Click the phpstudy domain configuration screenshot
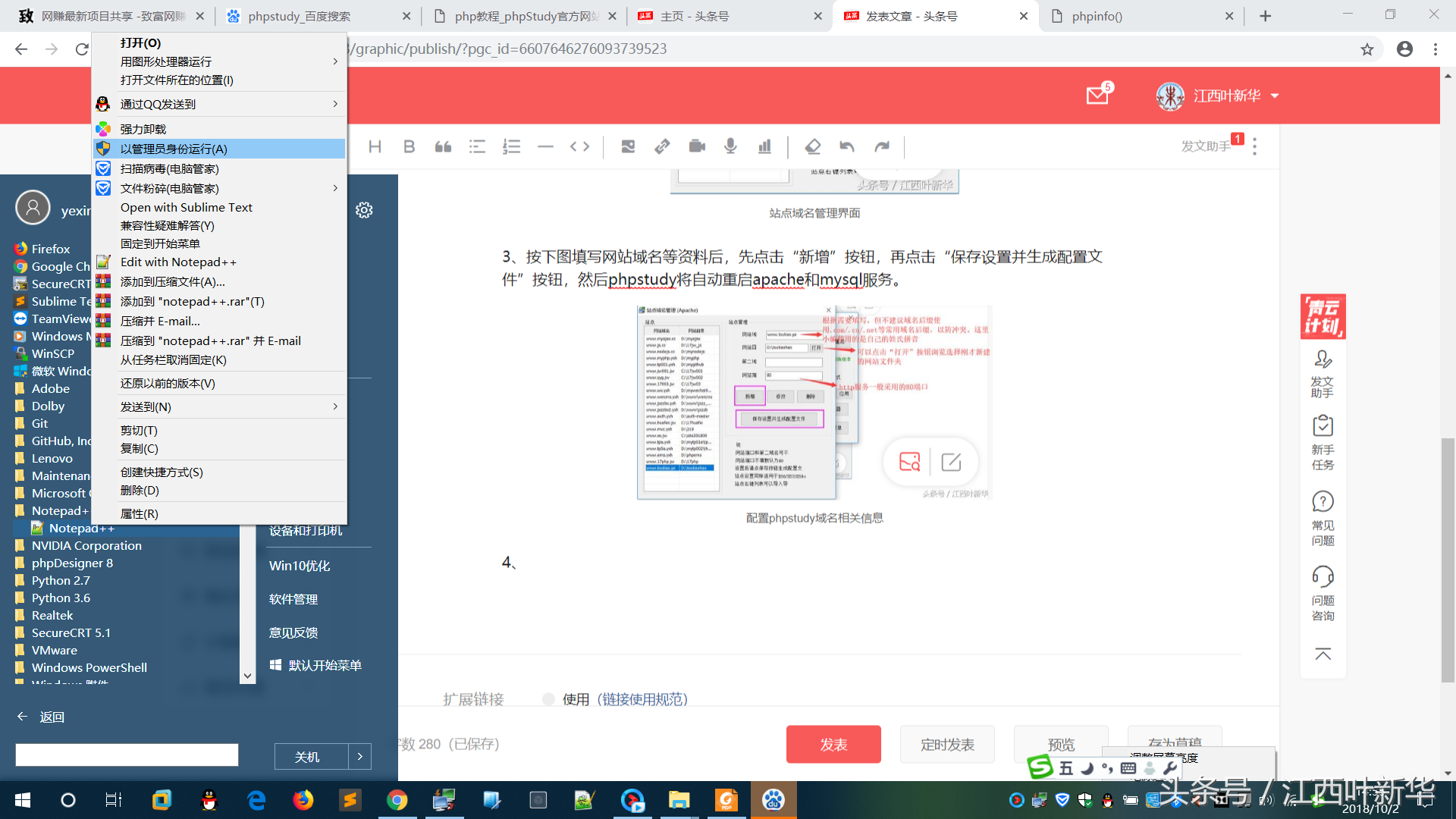 pos(814,403)
